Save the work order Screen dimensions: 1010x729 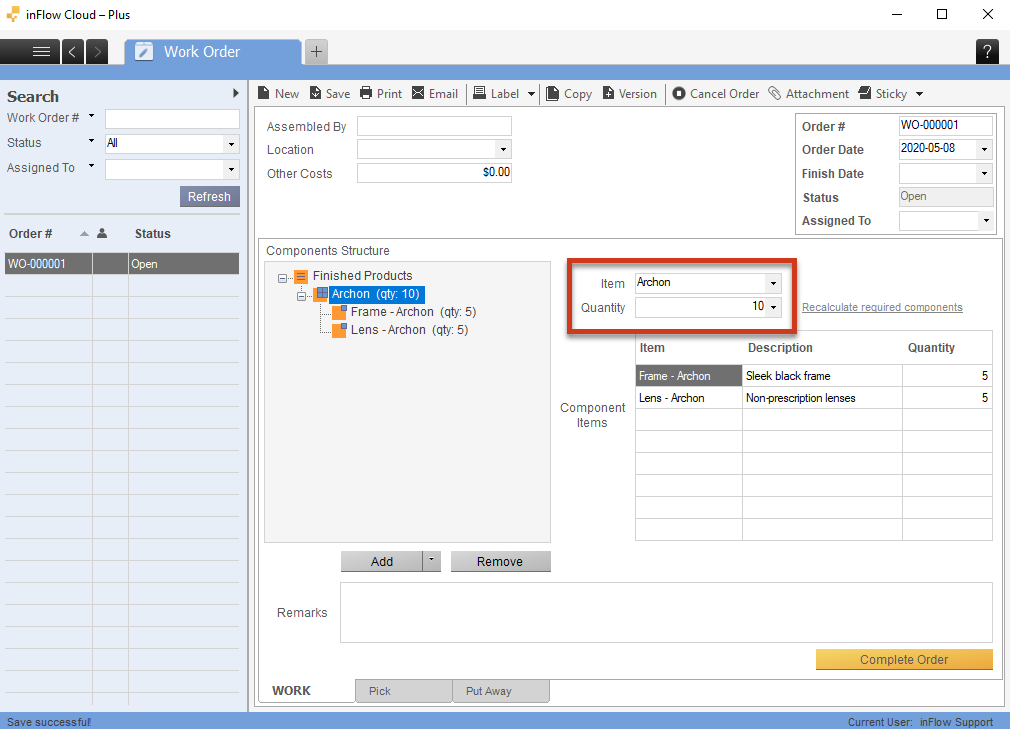pyautogui.click(x=330, y=93)
